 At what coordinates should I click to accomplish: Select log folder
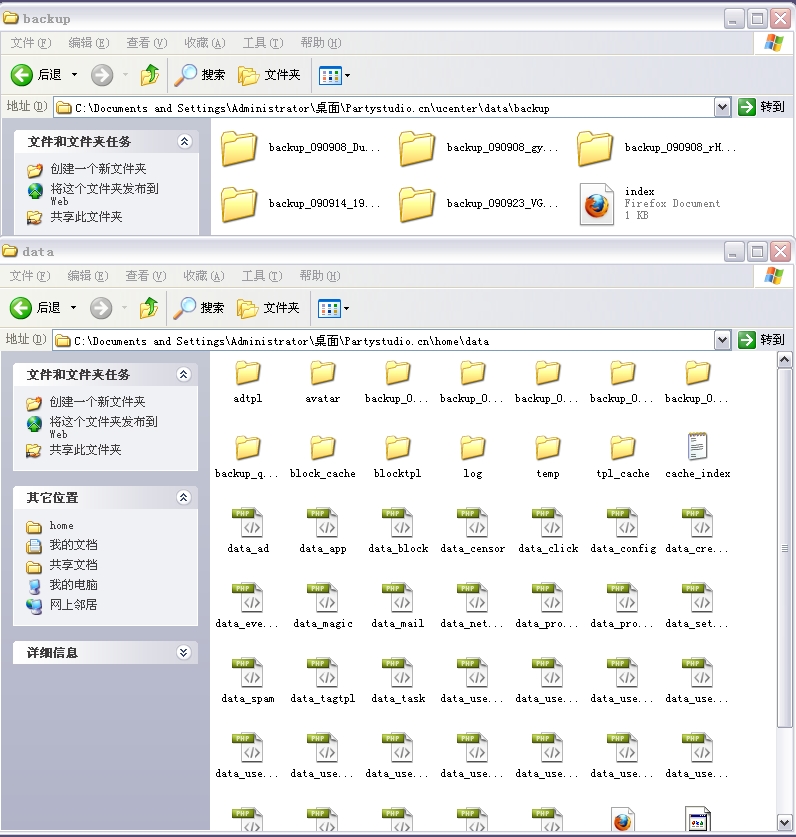pyautogui.click(x=473, y=457)
